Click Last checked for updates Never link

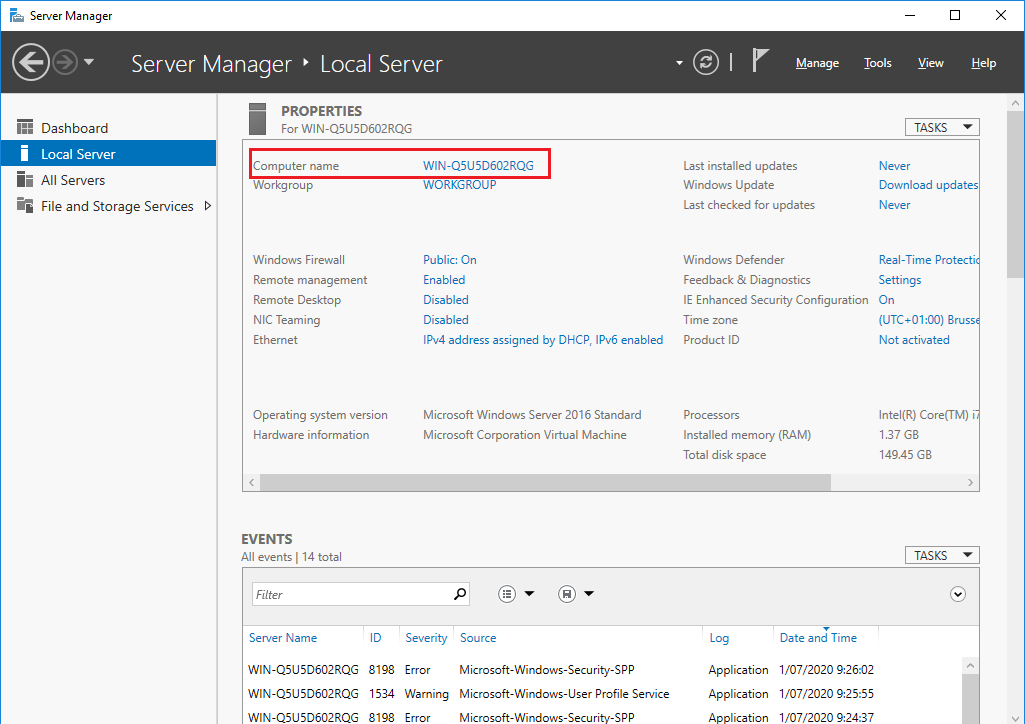coord(894,205)
